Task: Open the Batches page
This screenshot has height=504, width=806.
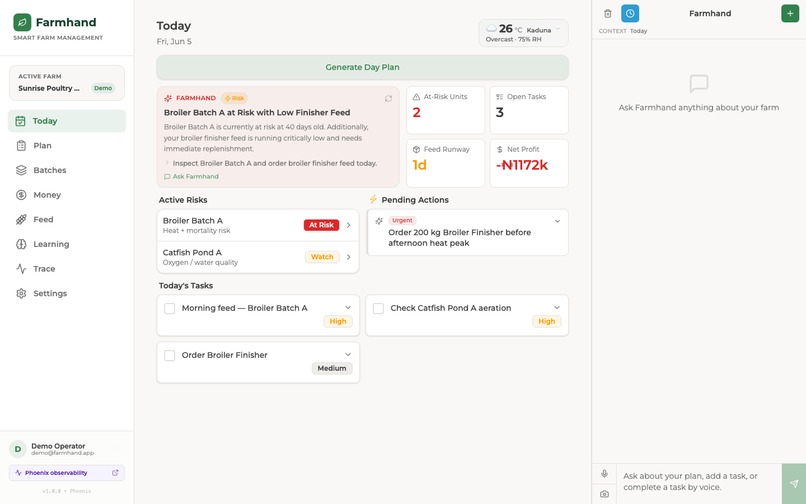Action: (x=67, y=170)
